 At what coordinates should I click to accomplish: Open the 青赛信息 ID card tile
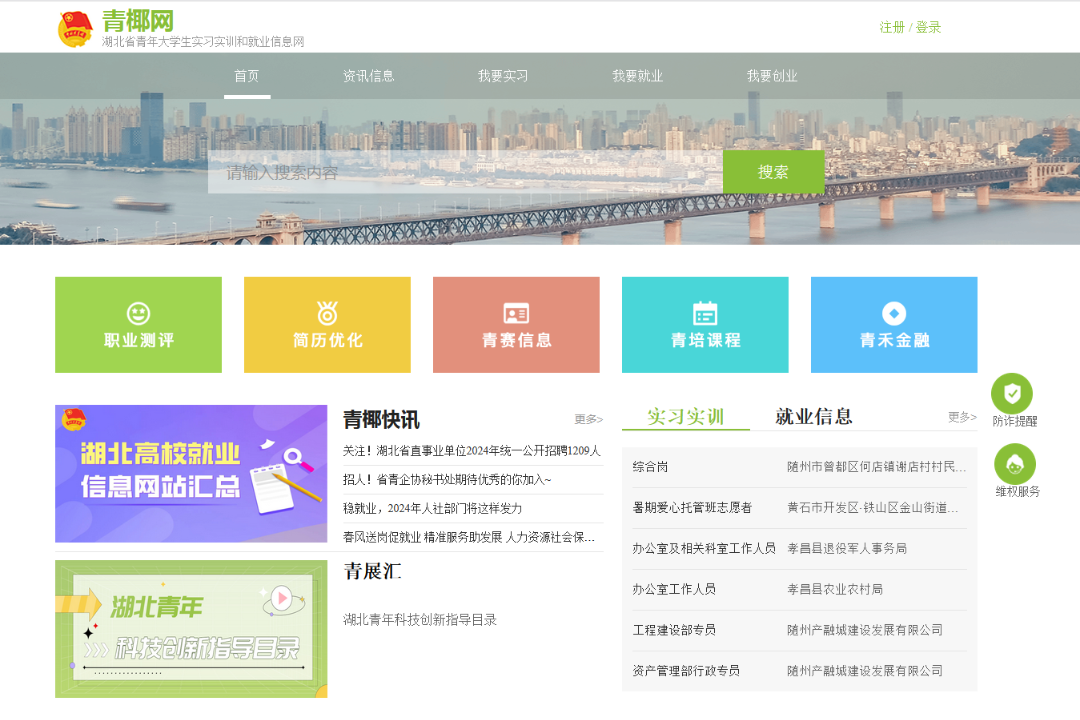[516, 325]
